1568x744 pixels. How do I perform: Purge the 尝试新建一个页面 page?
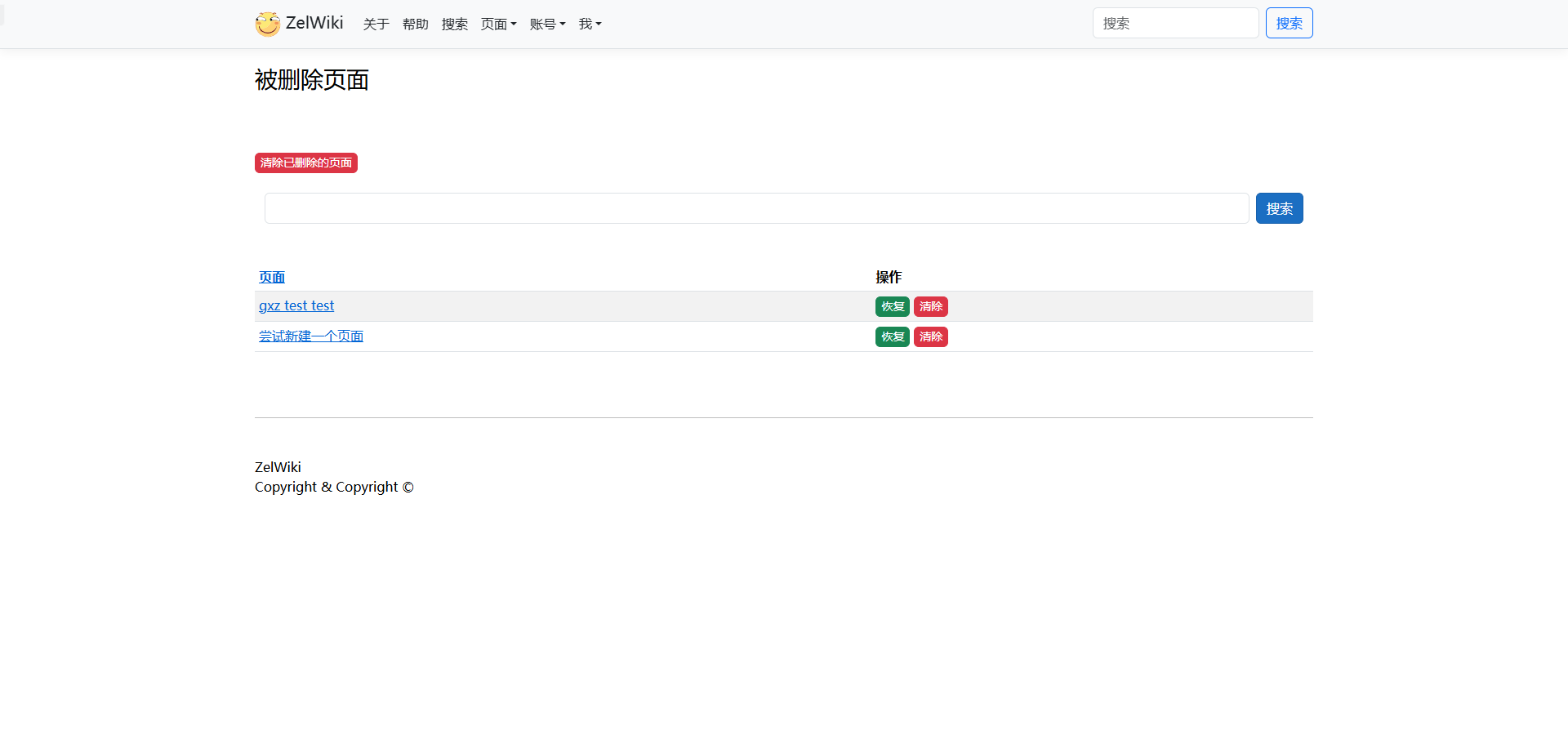[x=930, y=337]
